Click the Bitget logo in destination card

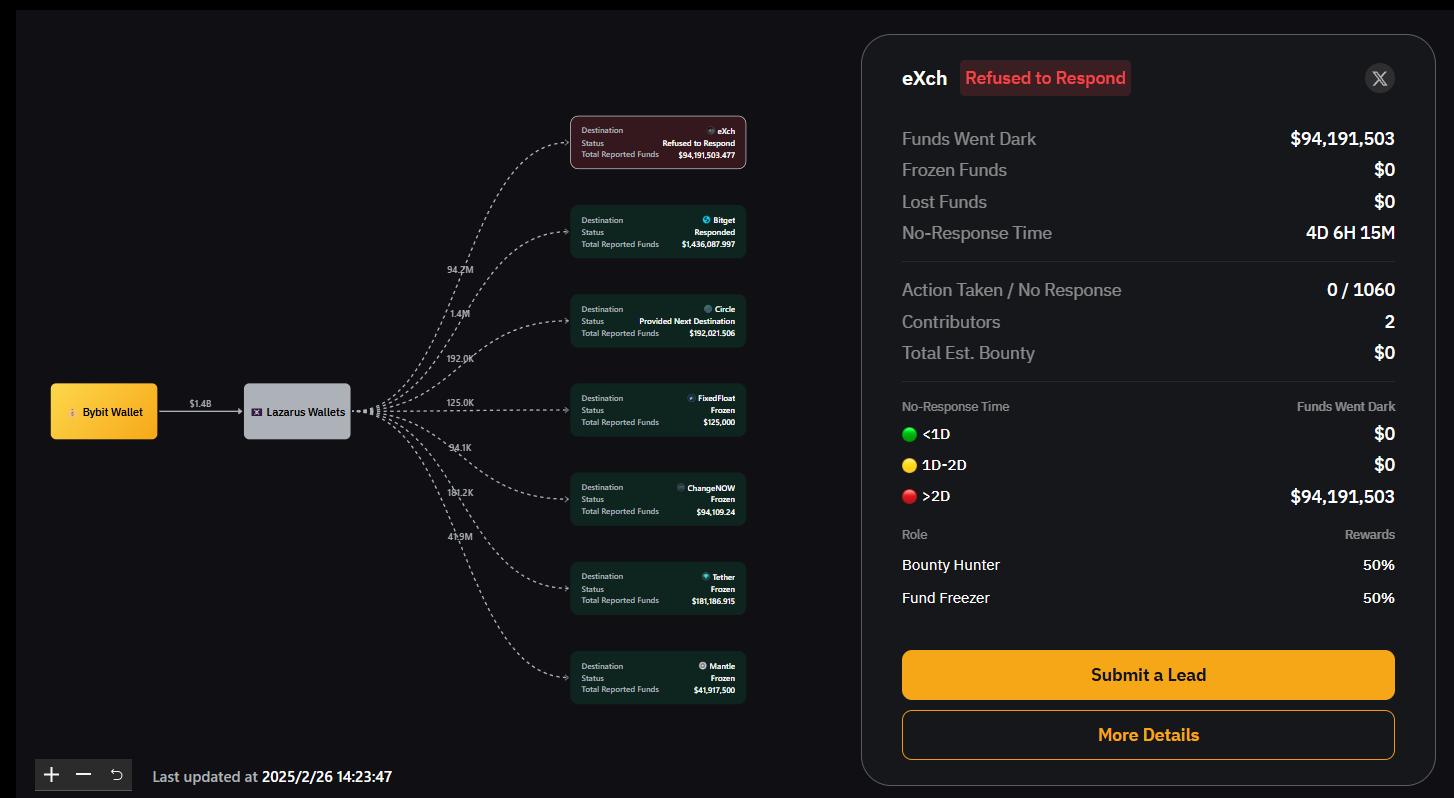click(707, 220)
